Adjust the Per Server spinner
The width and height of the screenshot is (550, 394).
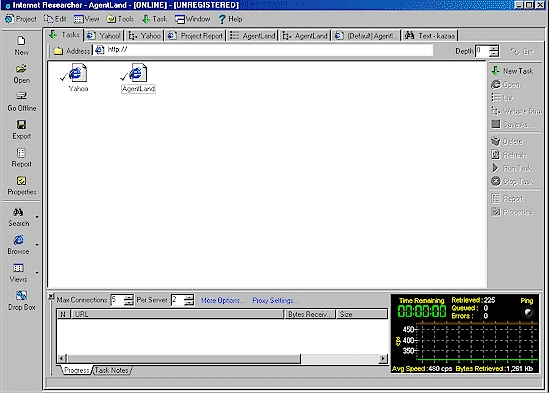189,300
